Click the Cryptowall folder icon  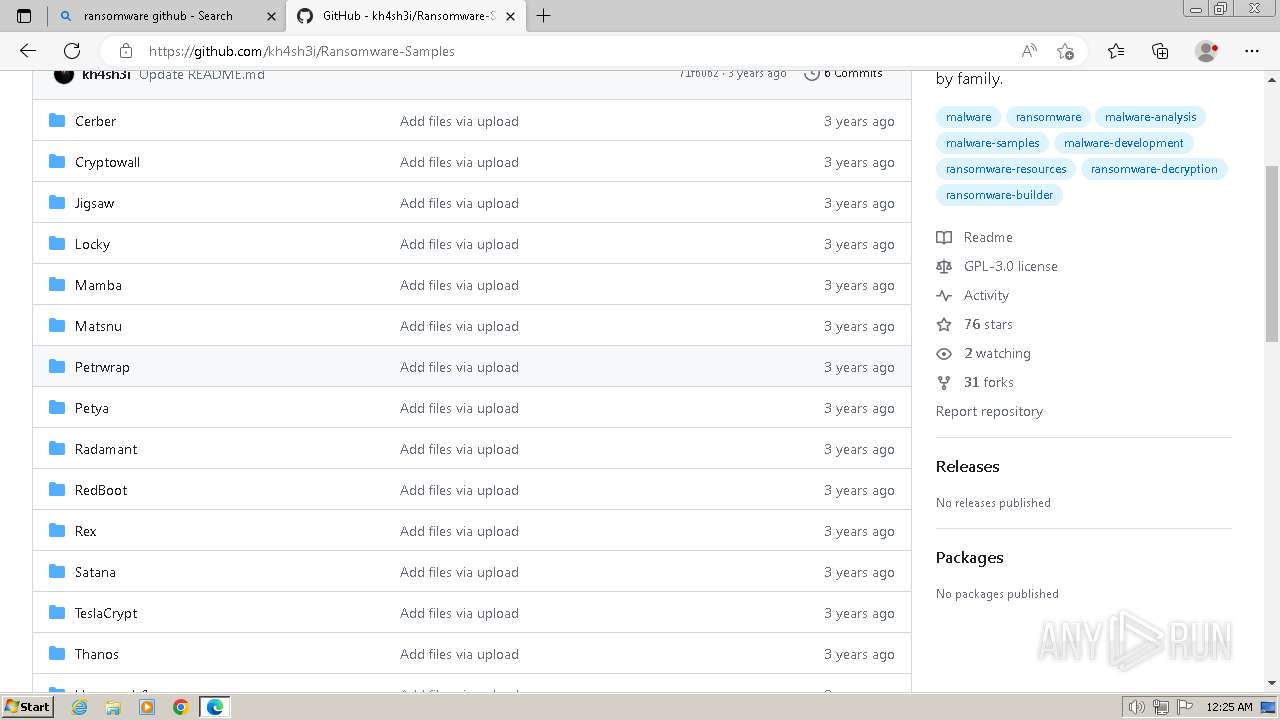(57, 162)
